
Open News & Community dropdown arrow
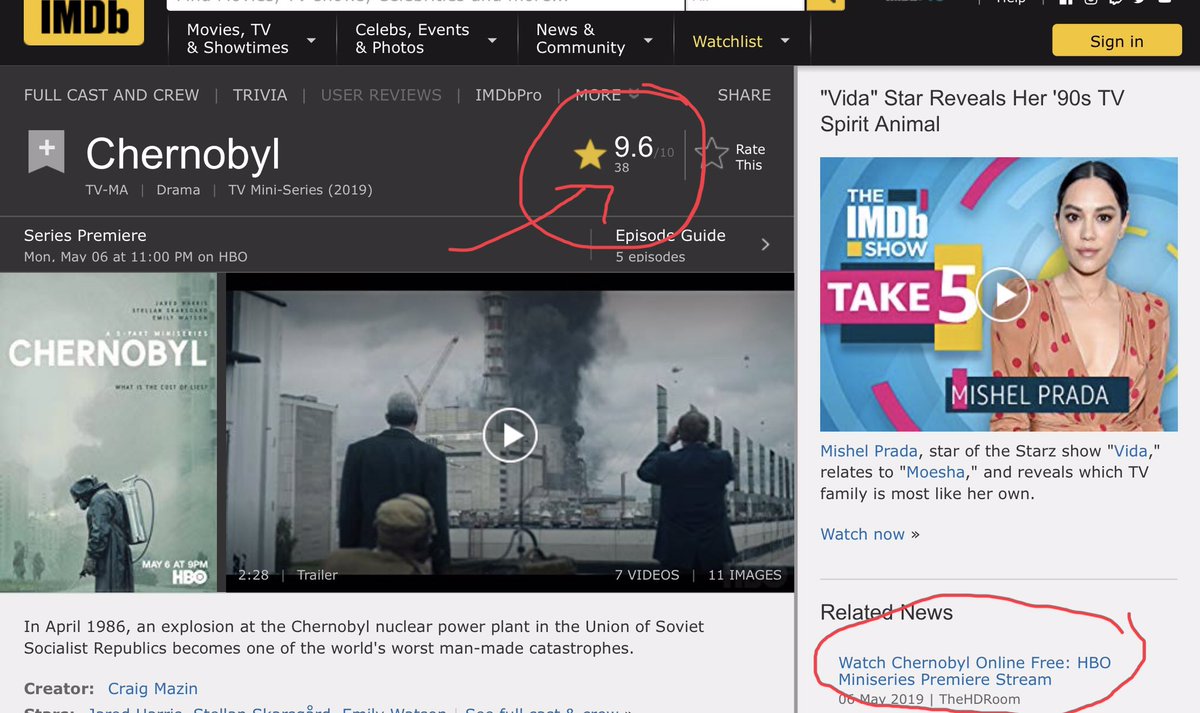click(x=648, y=41)
